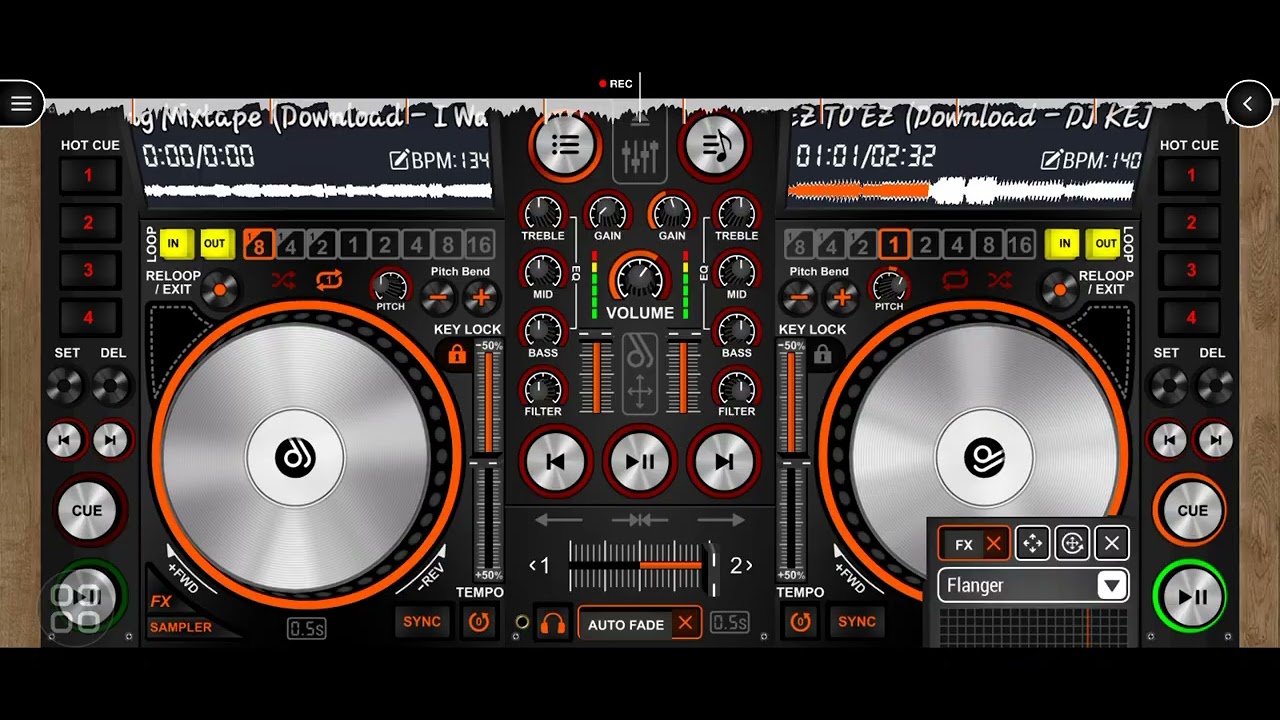Trigger right deck Hot Cue 3
This screenshot has height=720, width=1280.
point(1191,270)
